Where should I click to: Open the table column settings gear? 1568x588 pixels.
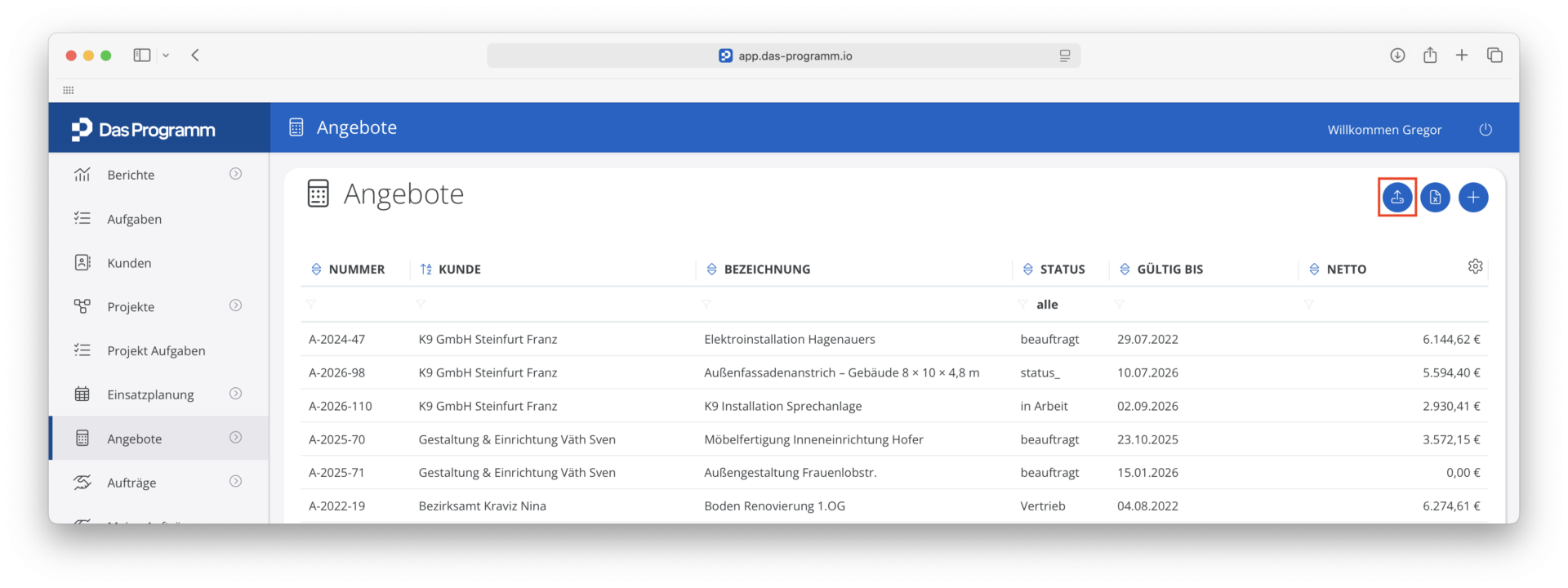(x=1475, y=266)
